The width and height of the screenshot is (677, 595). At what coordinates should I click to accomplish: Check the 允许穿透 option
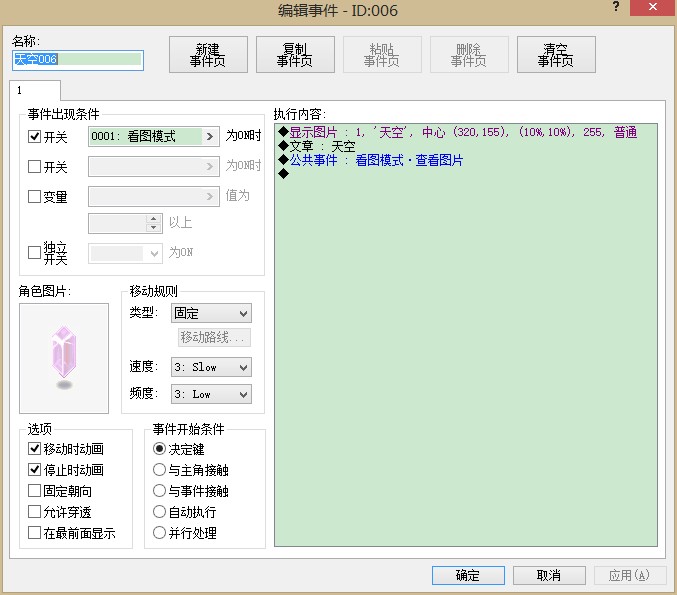click(x=34, y=512)
